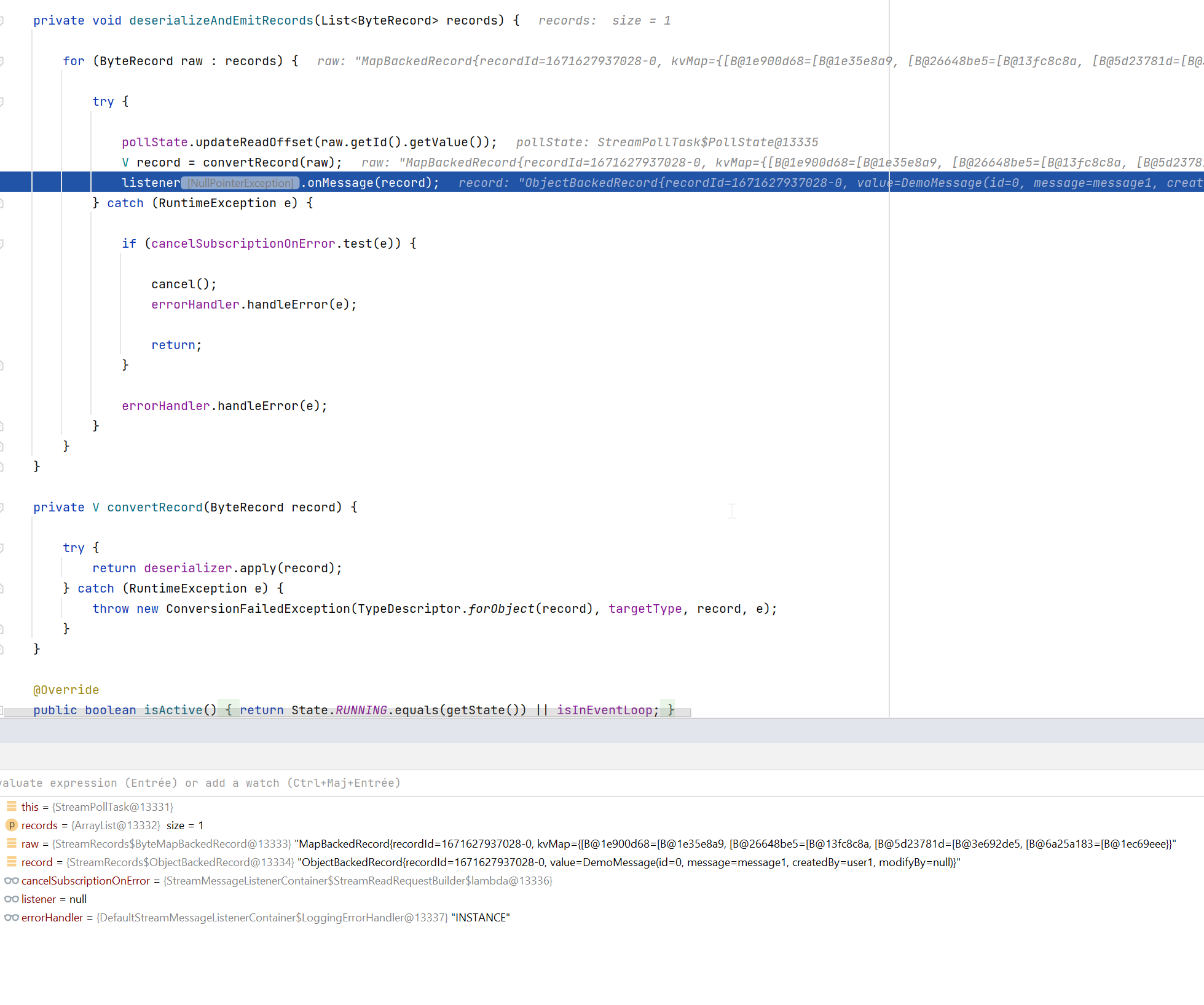The width and height of the screenshot is (1204, 1005).
Task: Select the cancelSubscriptionOnError lambda variable row
Action: pos(602,880)
